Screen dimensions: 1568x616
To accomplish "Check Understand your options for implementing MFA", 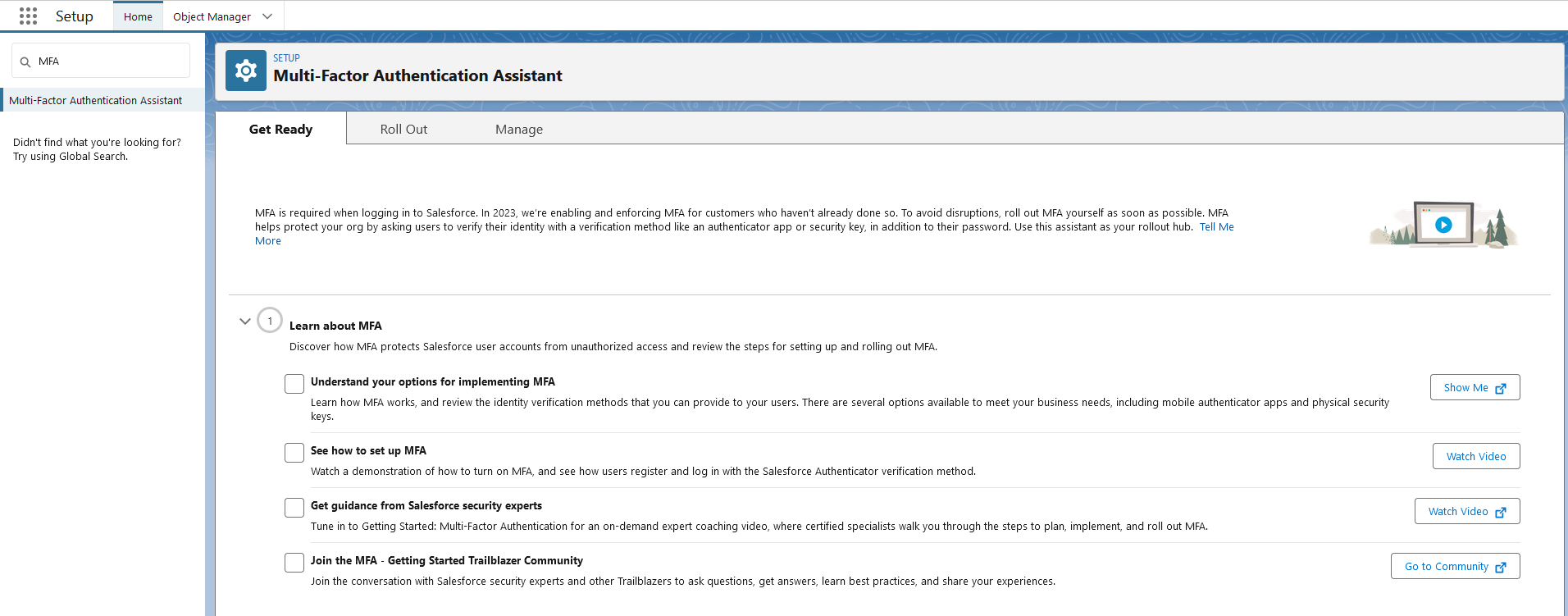I will coord(294,384).
